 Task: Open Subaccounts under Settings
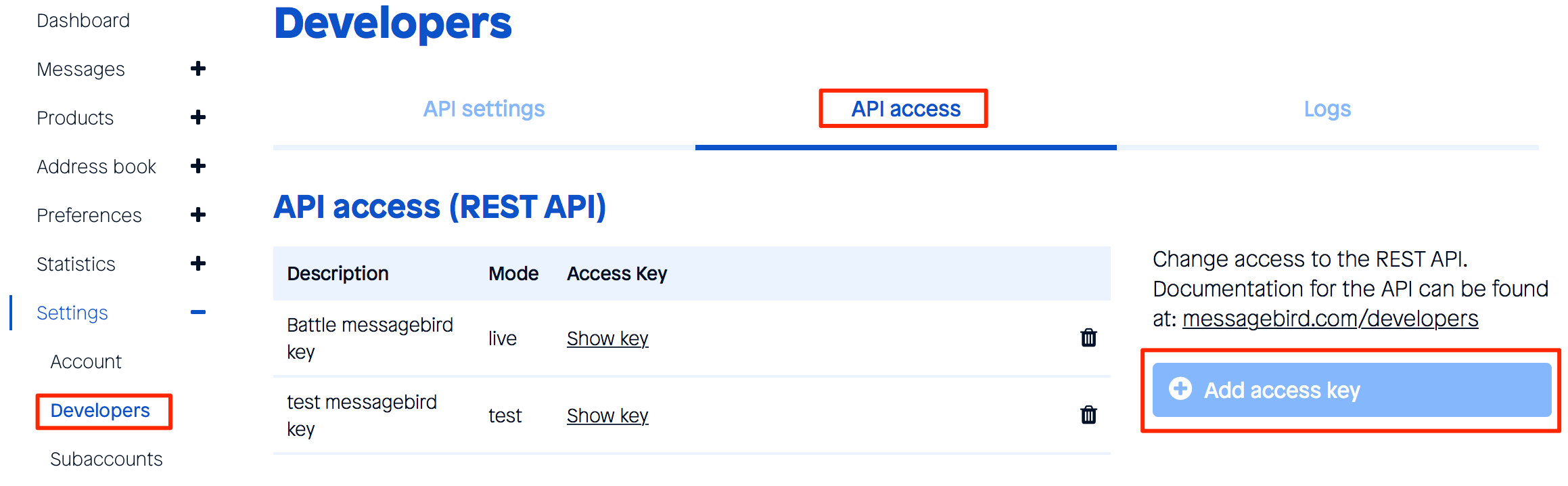pyautogui.click(x=106, y=459)
